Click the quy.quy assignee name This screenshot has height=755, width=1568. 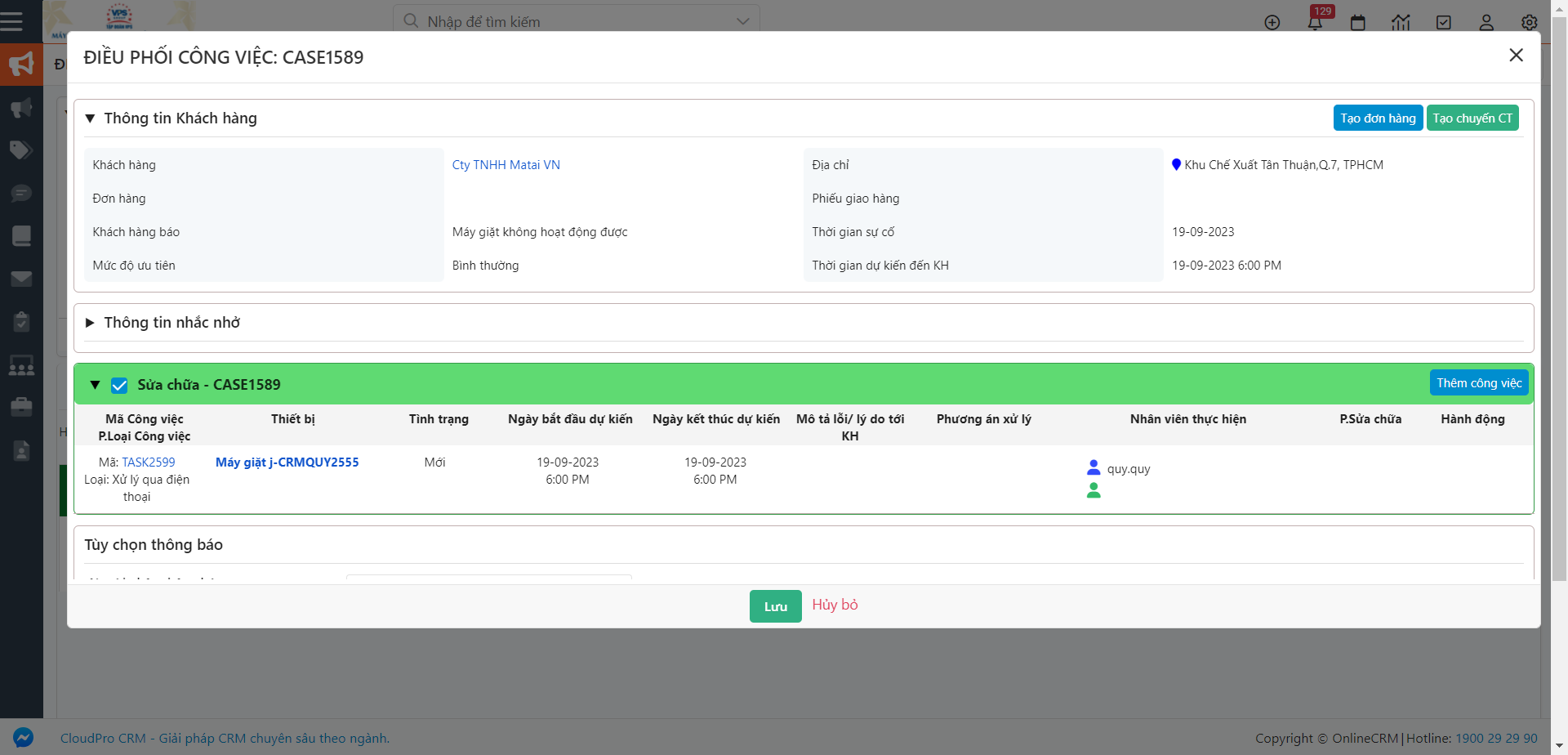coord(1129,469)
